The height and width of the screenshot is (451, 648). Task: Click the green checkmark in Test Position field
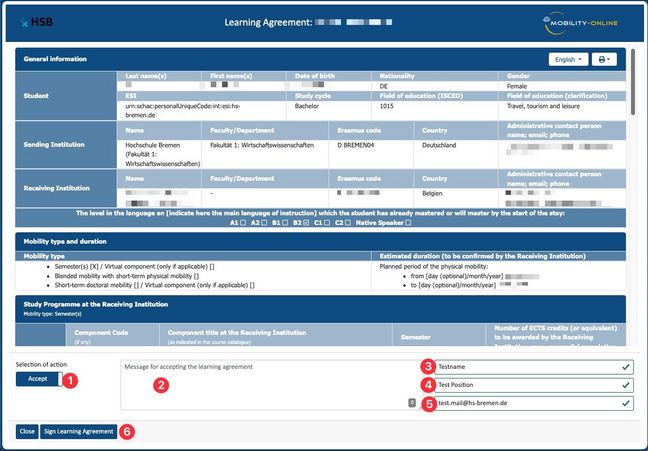click(x=626, y=385)
